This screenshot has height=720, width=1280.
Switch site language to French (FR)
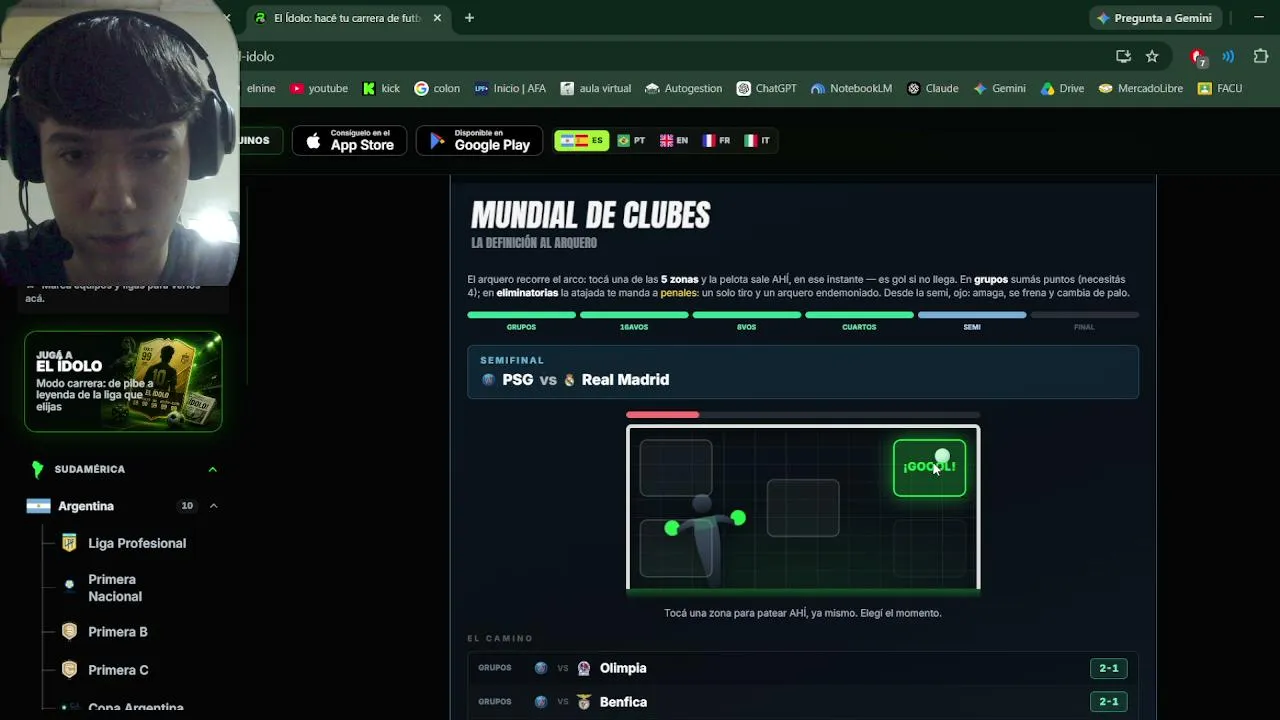tap(716, 141)
